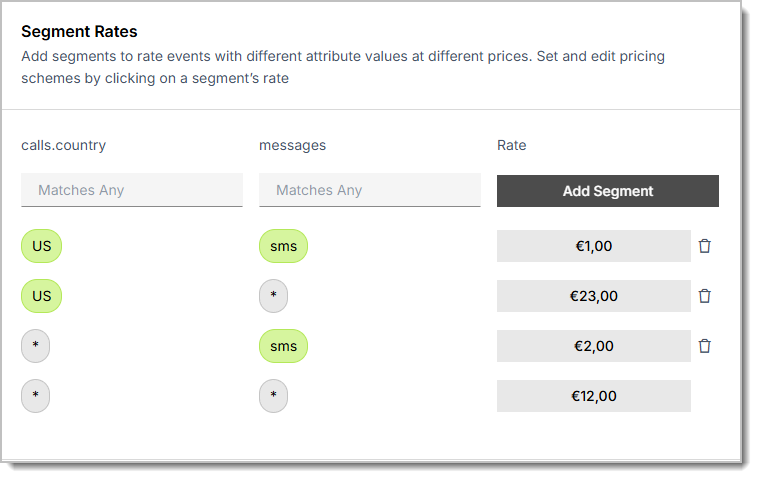Open the €23,00 rate pricing scheme
Viewport: 757px width, 478px height.
pyautogui.click(x=593, y=296)
